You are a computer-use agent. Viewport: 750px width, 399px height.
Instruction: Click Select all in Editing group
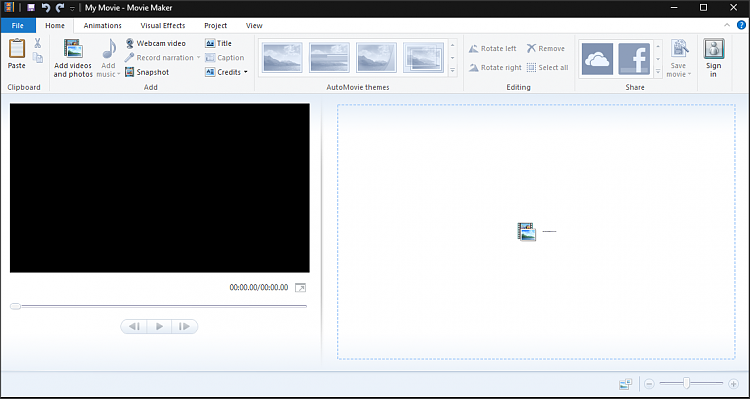coord(548,67)
